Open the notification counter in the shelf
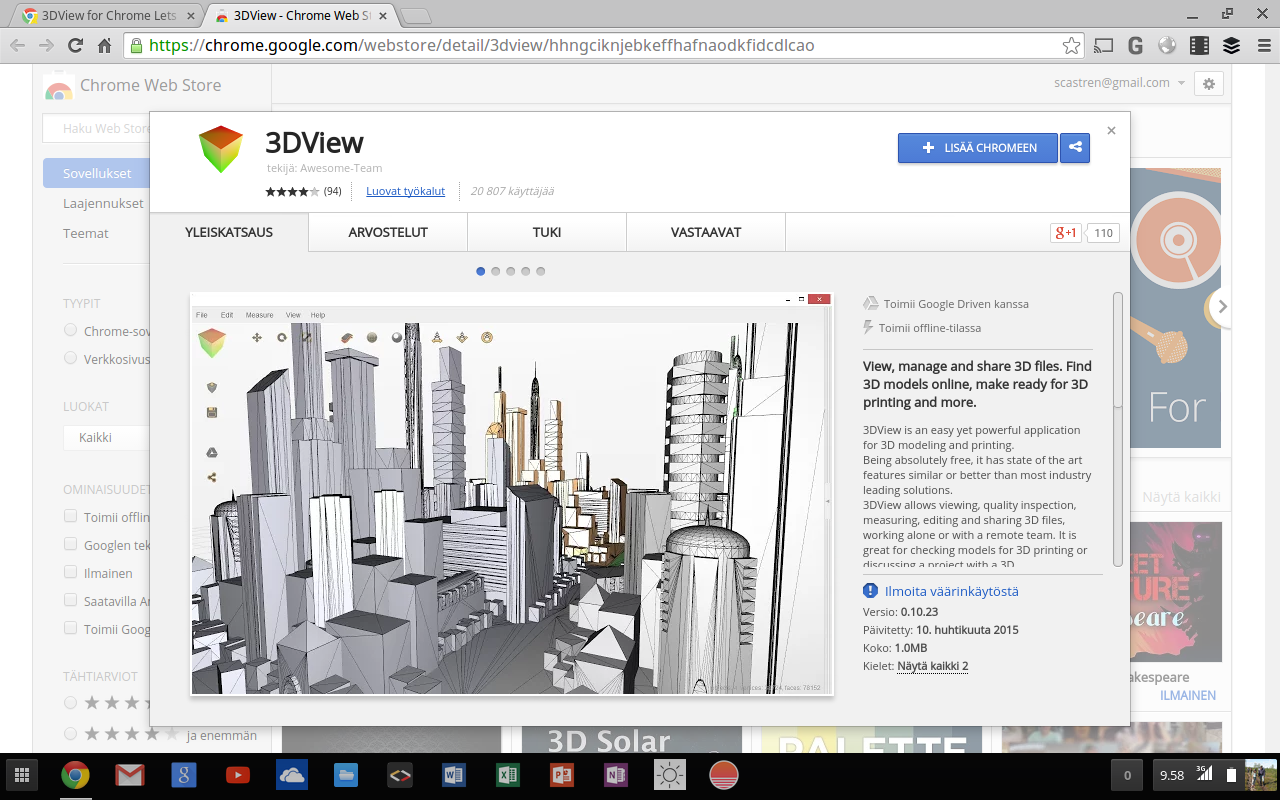 (x=1128, y=775)
